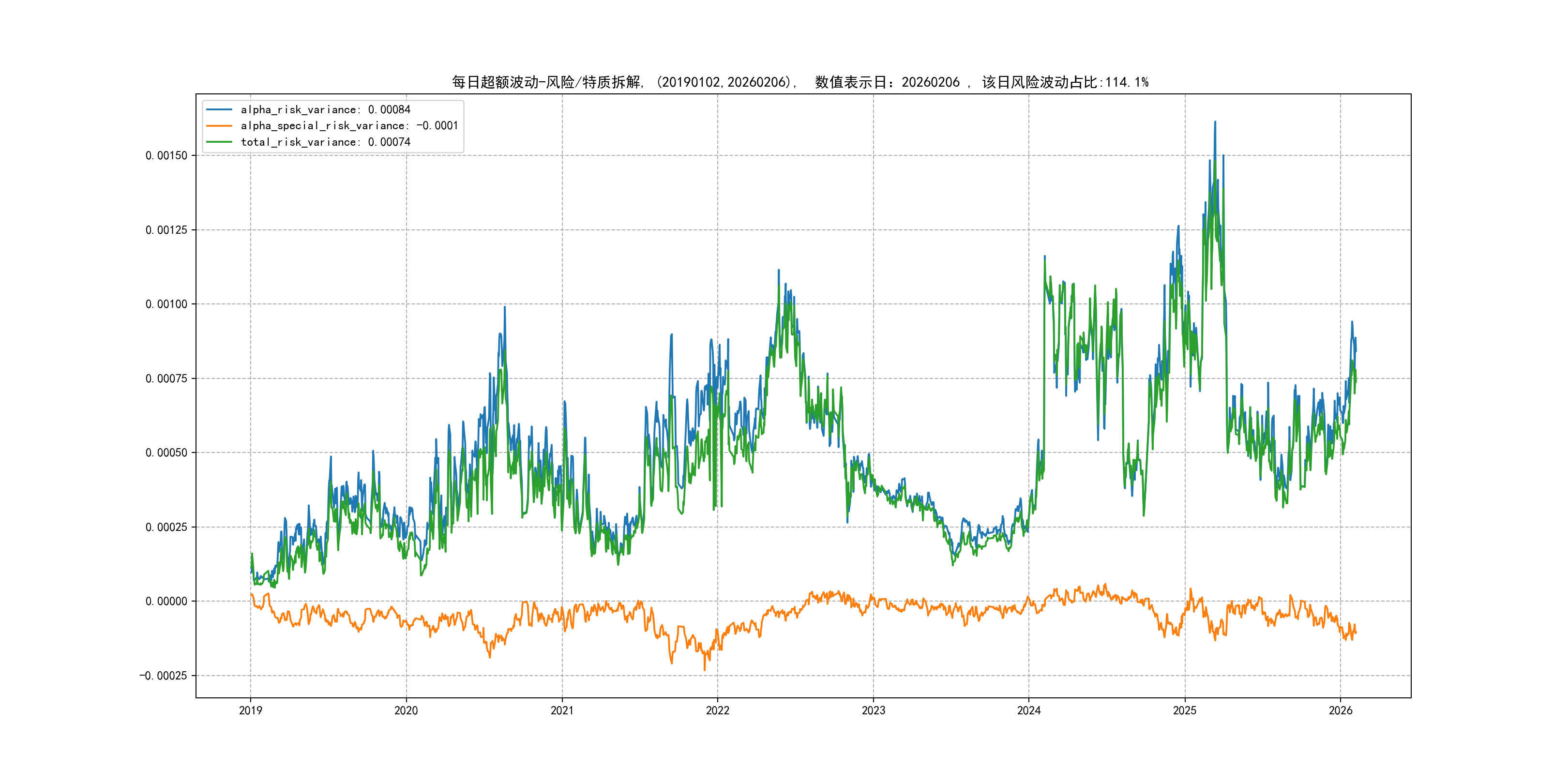Click the blue alpha_risk_variance legend line
Screen dimensions: 1568x784
(x=219, y=109)
